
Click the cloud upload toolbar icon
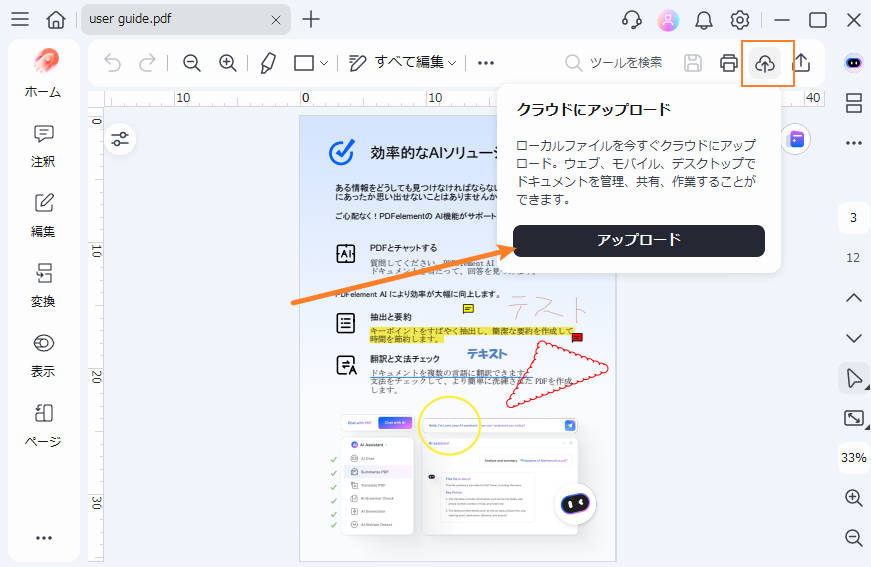[765, 64]
